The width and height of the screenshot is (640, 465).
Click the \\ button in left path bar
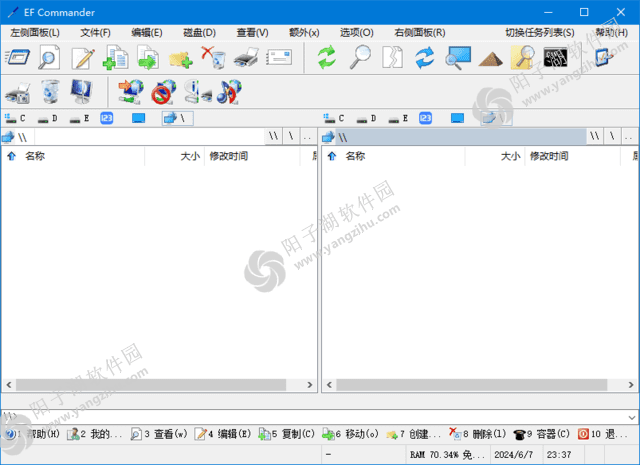click(273, 137)
